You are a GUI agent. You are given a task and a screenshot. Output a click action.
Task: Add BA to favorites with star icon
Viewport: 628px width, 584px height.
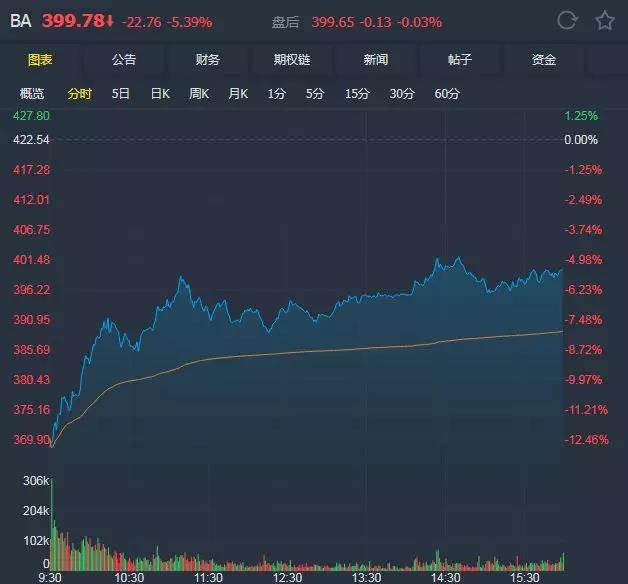pos(604,20)
